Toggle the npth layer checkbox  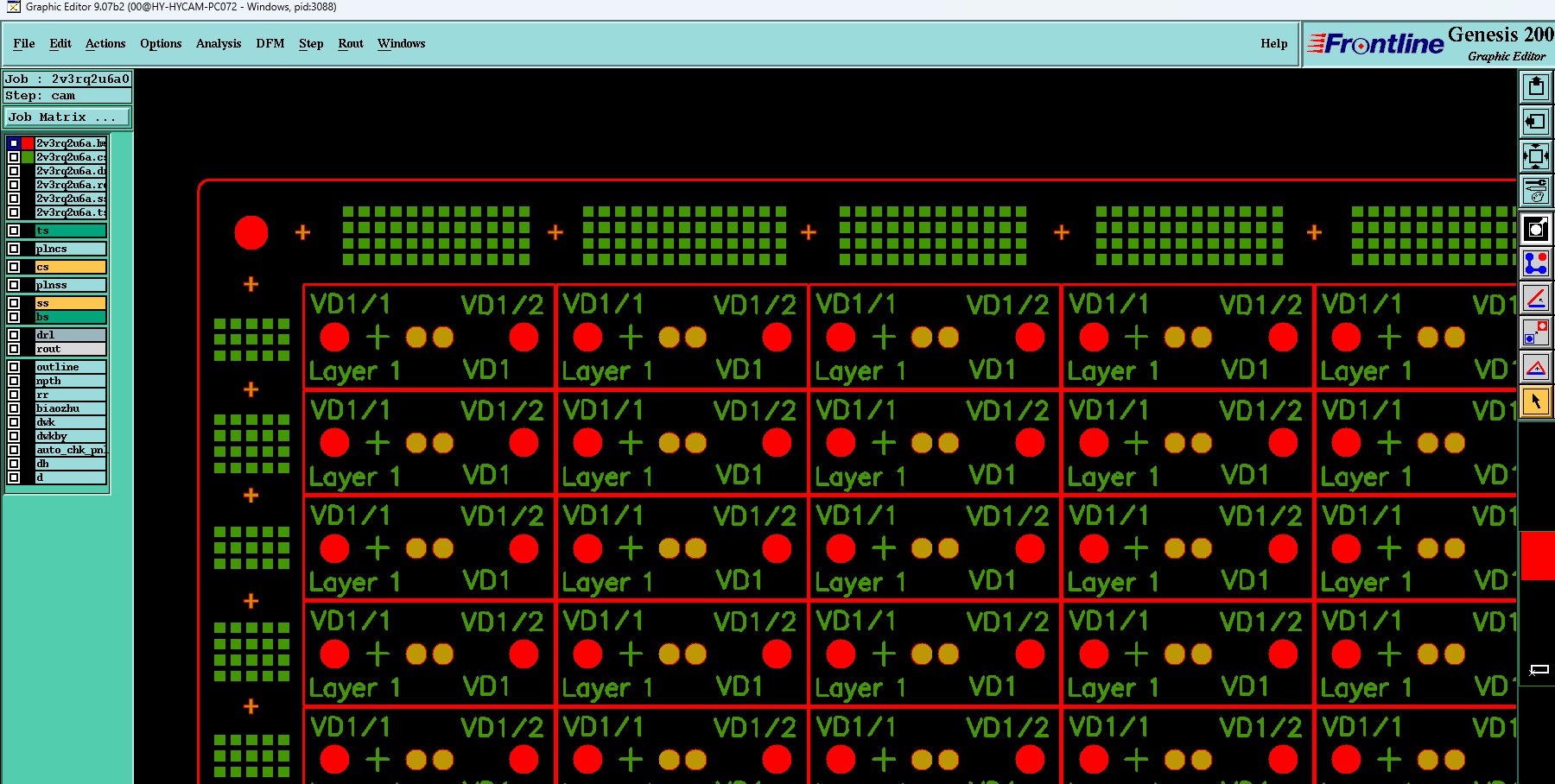click(x=14, y=381)
